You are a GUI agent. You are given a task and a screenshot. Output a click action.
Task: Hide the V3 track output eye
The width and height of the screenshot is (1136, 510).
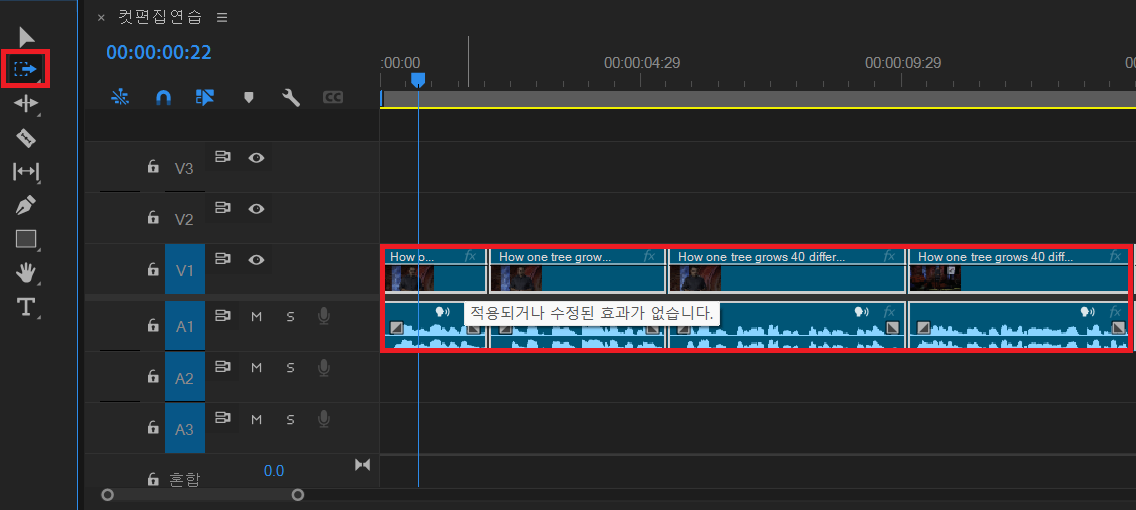coord(256,156)
